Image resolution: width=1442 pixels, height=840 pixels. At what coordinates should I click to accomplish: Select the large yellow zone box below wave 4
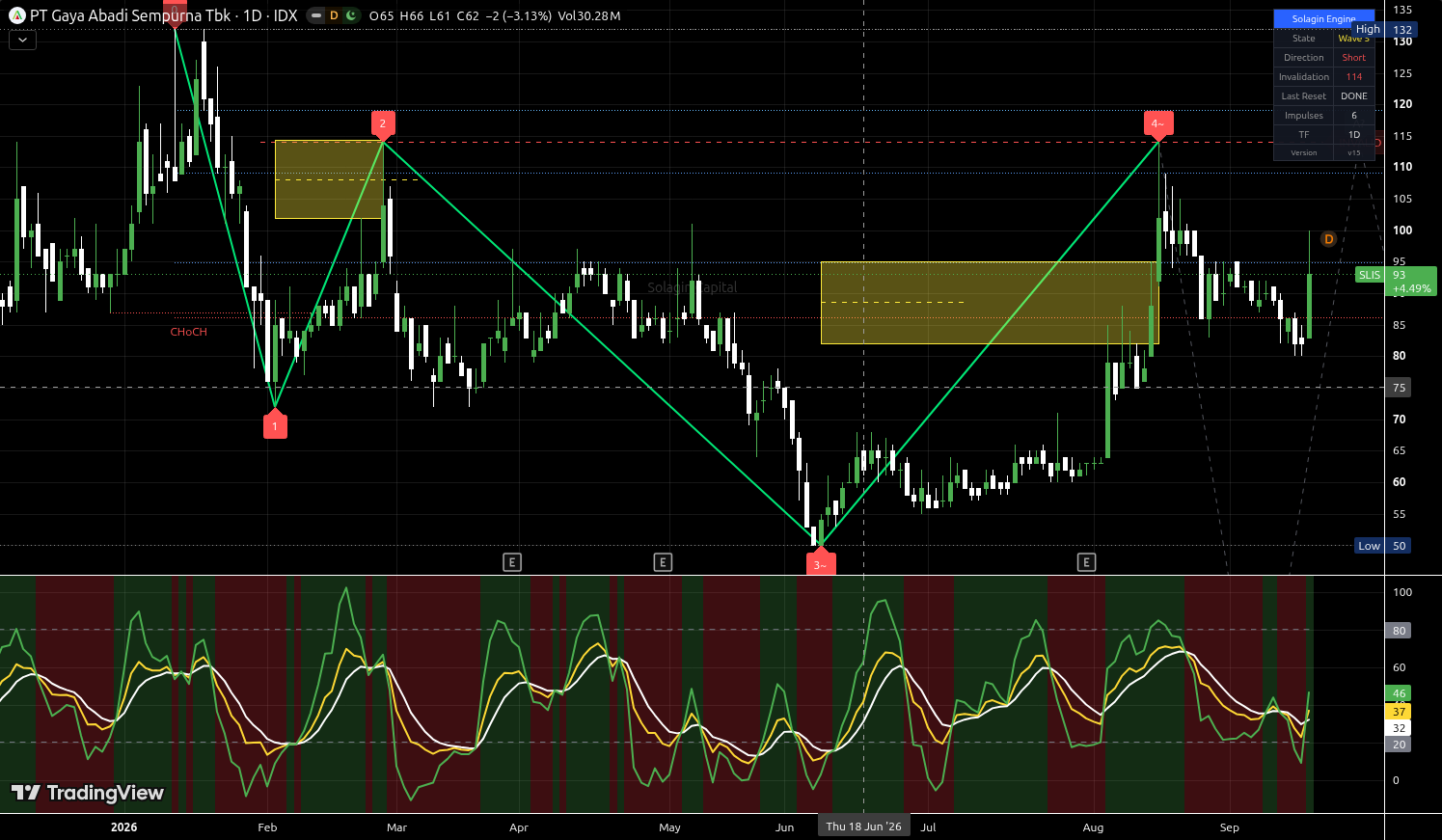pyautogui.click(x=990, y=303)
